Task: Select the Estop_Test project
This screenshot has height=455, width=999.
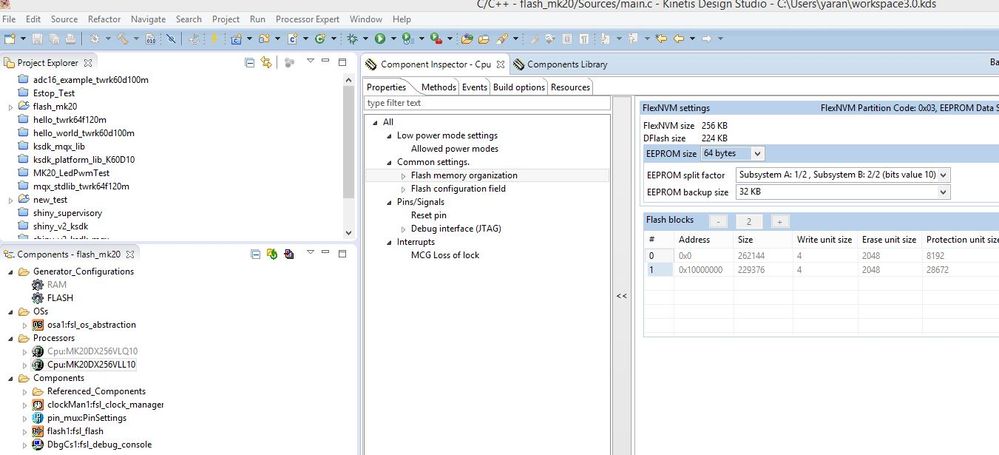Action: (54, 93)
